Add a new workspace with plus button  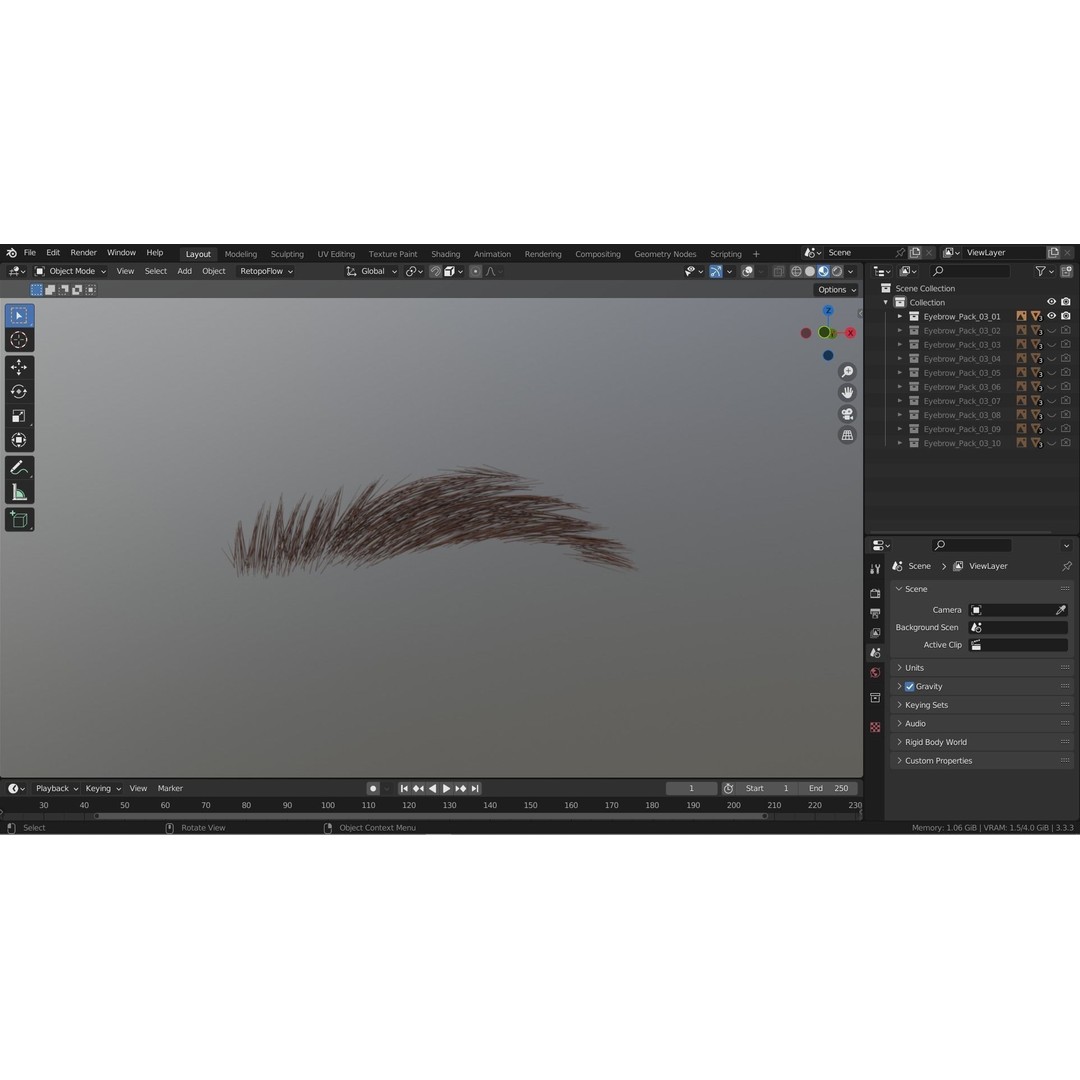(x=756, y=254)
